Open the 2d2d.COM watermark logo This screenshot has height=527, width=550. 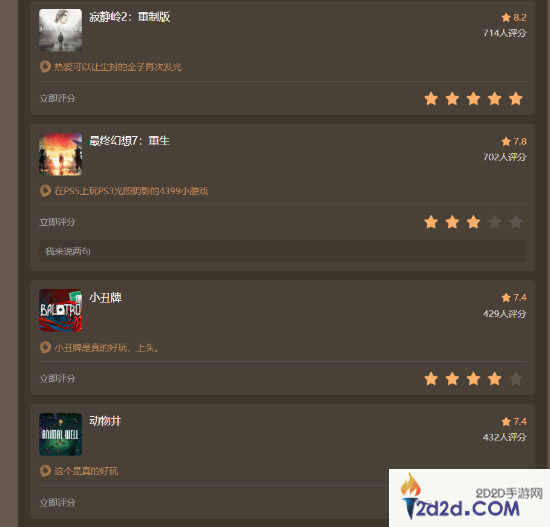pyautogui.click(x=469, y=498)
